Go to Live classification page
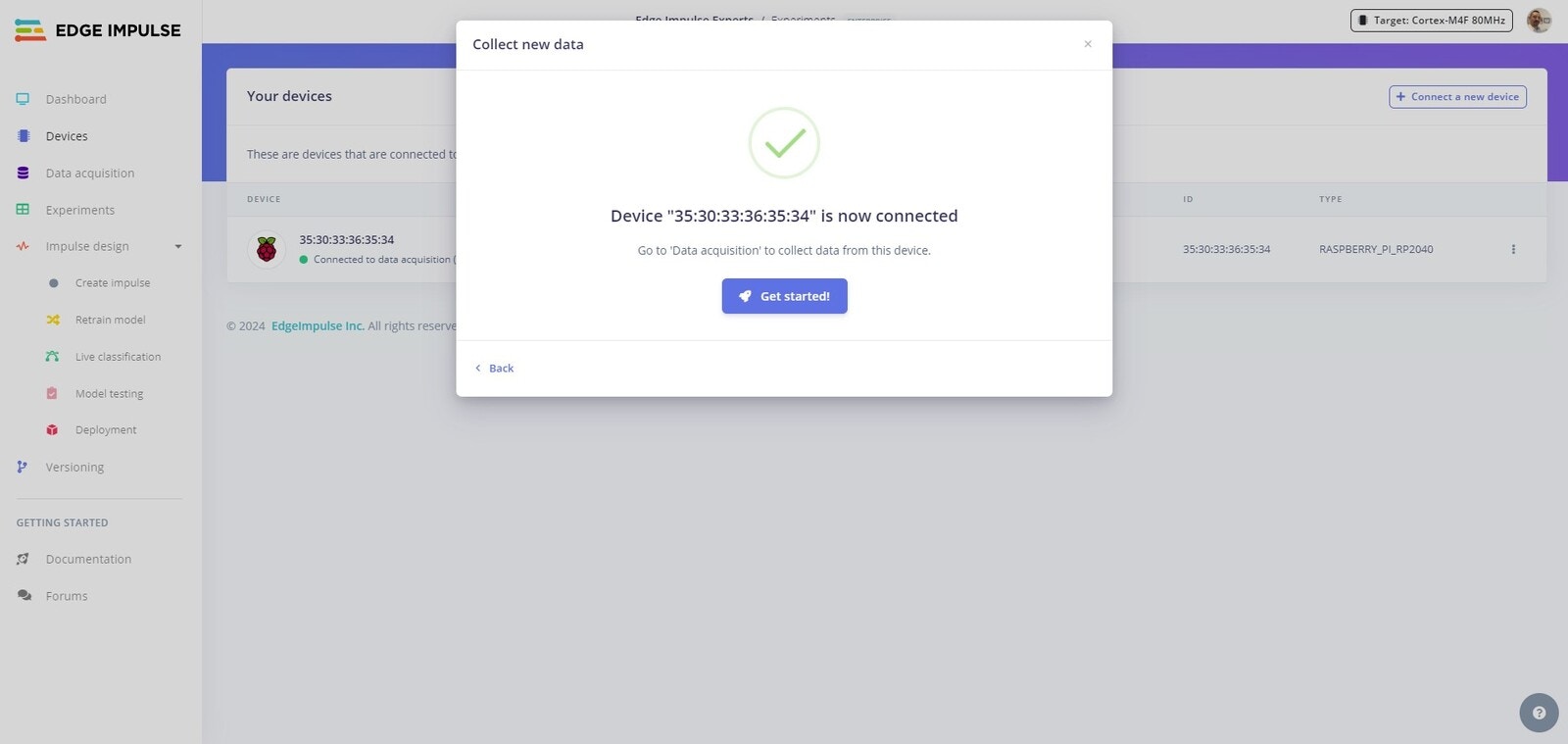This screenshot has height=744, width=1568. click(x=118, y=357)
